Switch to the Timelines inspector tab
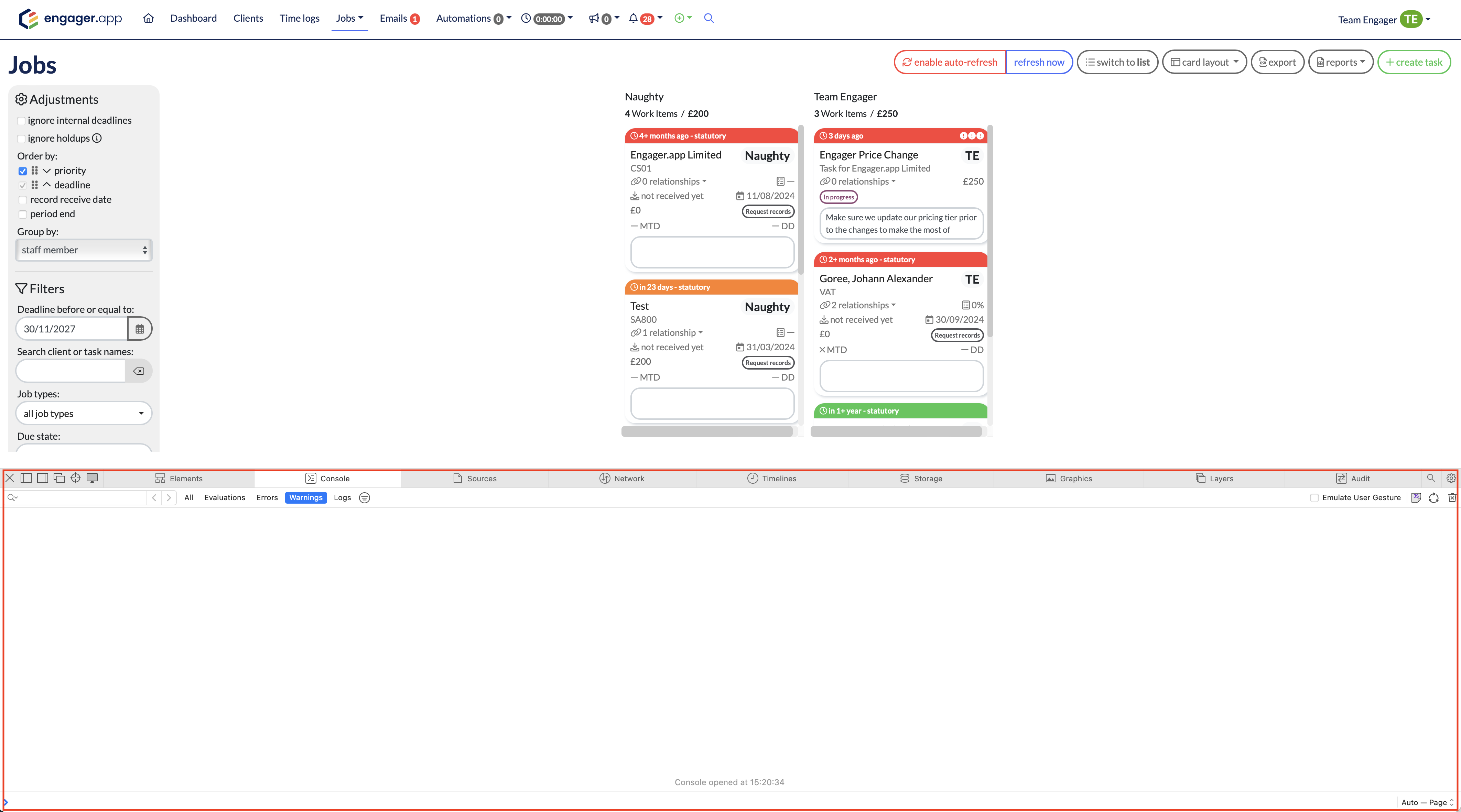 772,478
